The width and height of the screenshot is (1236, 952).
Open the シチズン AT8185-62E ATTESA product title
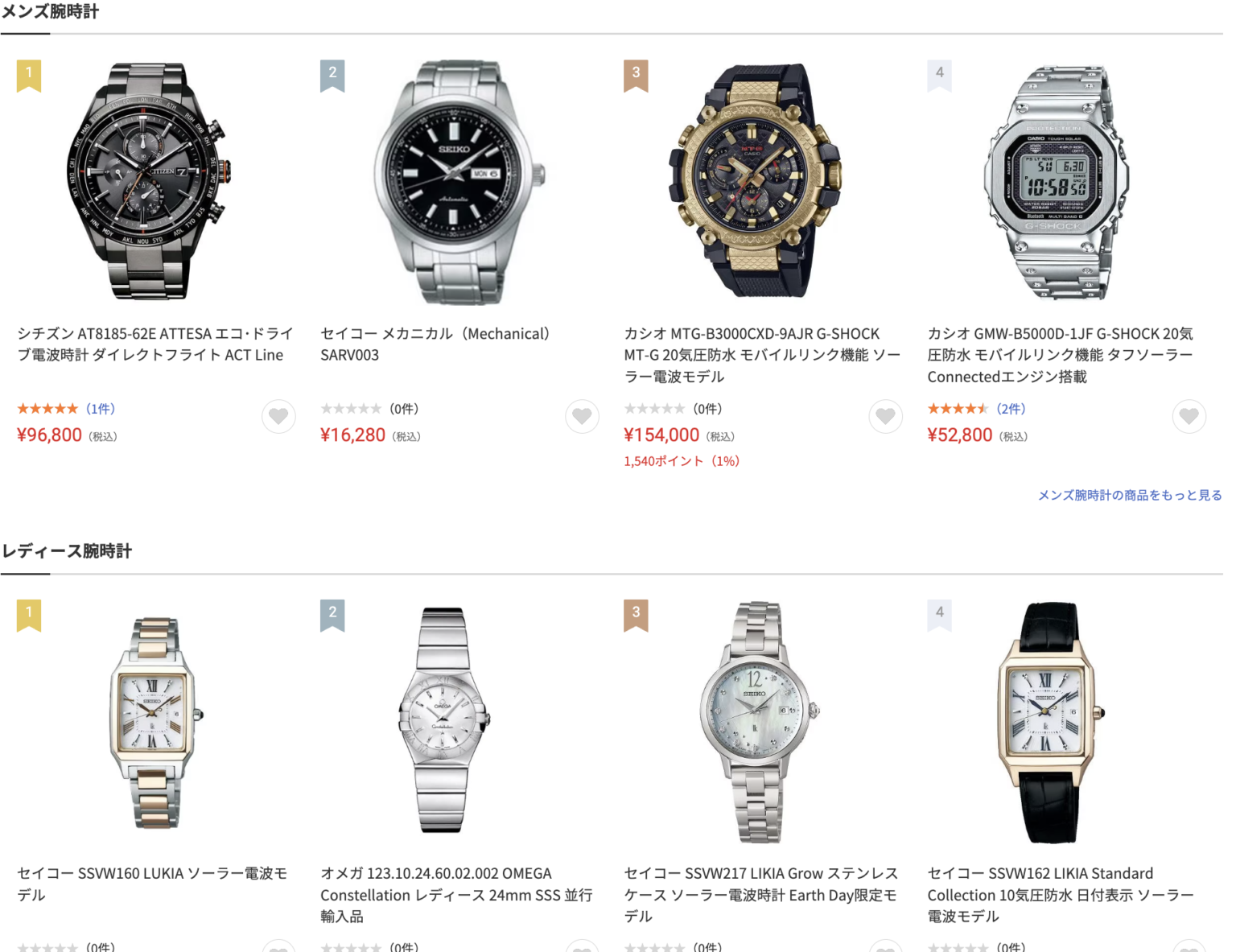155,344
